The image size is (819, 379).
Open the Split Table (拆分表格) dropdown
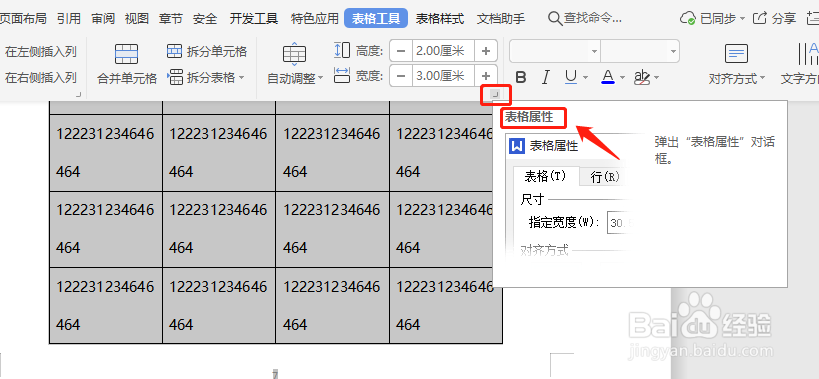coord(206,78)
